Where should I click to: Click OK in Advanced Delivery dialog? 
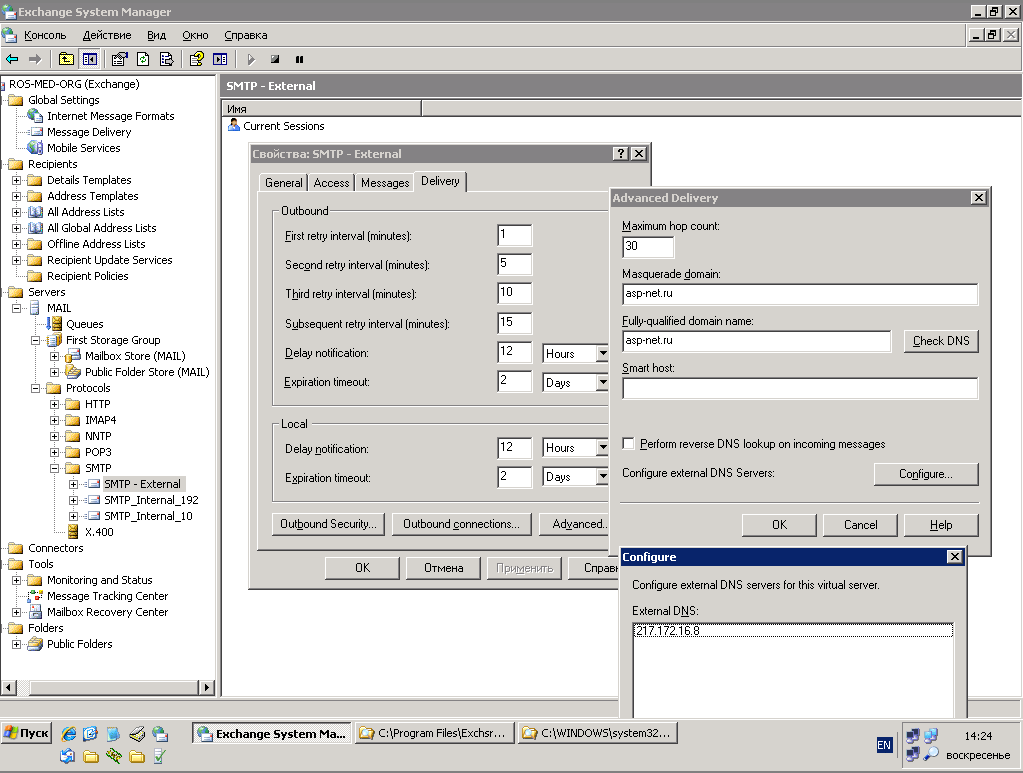pos(779,525)
